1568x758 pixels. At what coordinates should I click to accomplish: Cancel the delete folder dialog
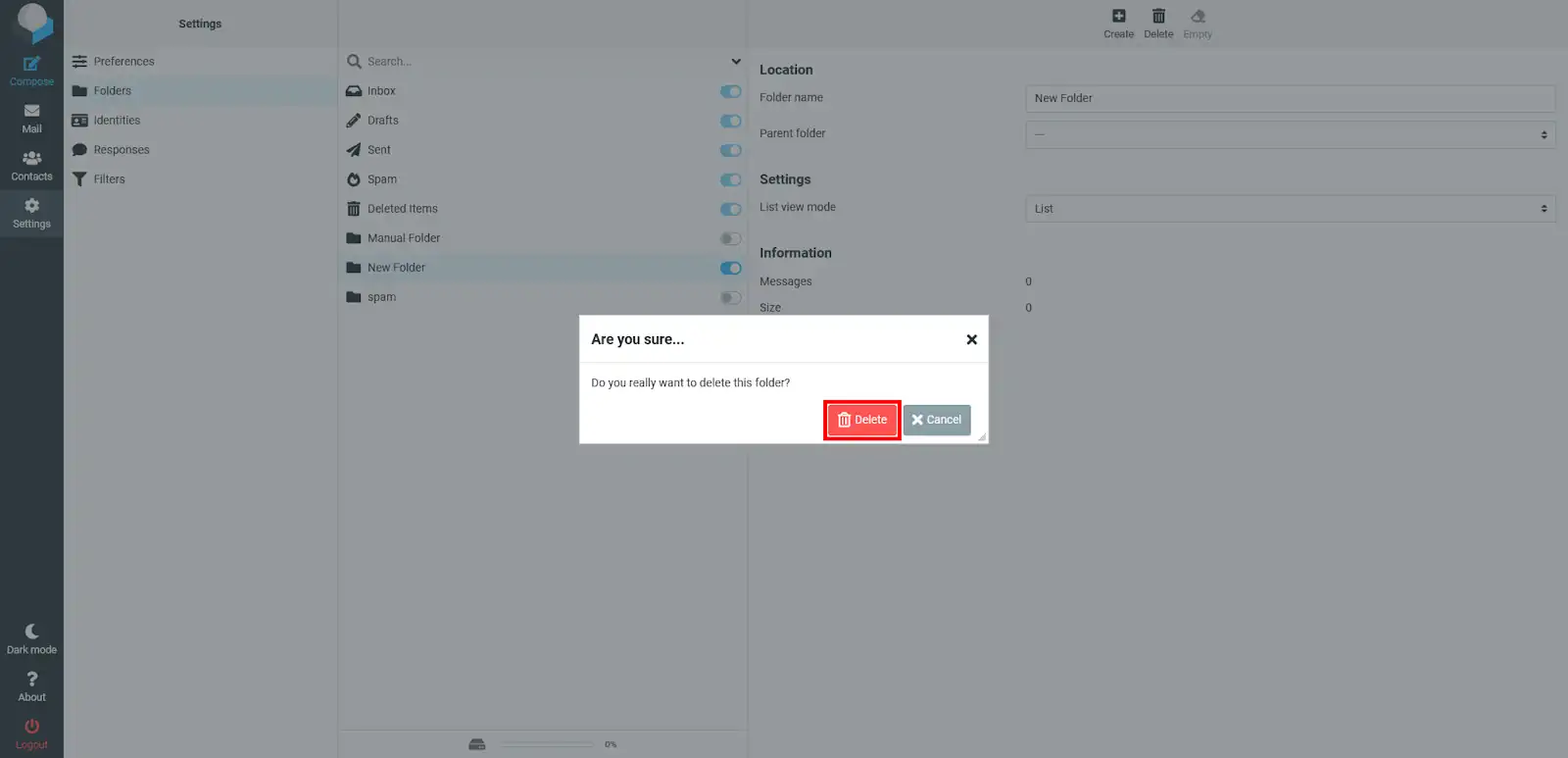click(x=937, y=420)
